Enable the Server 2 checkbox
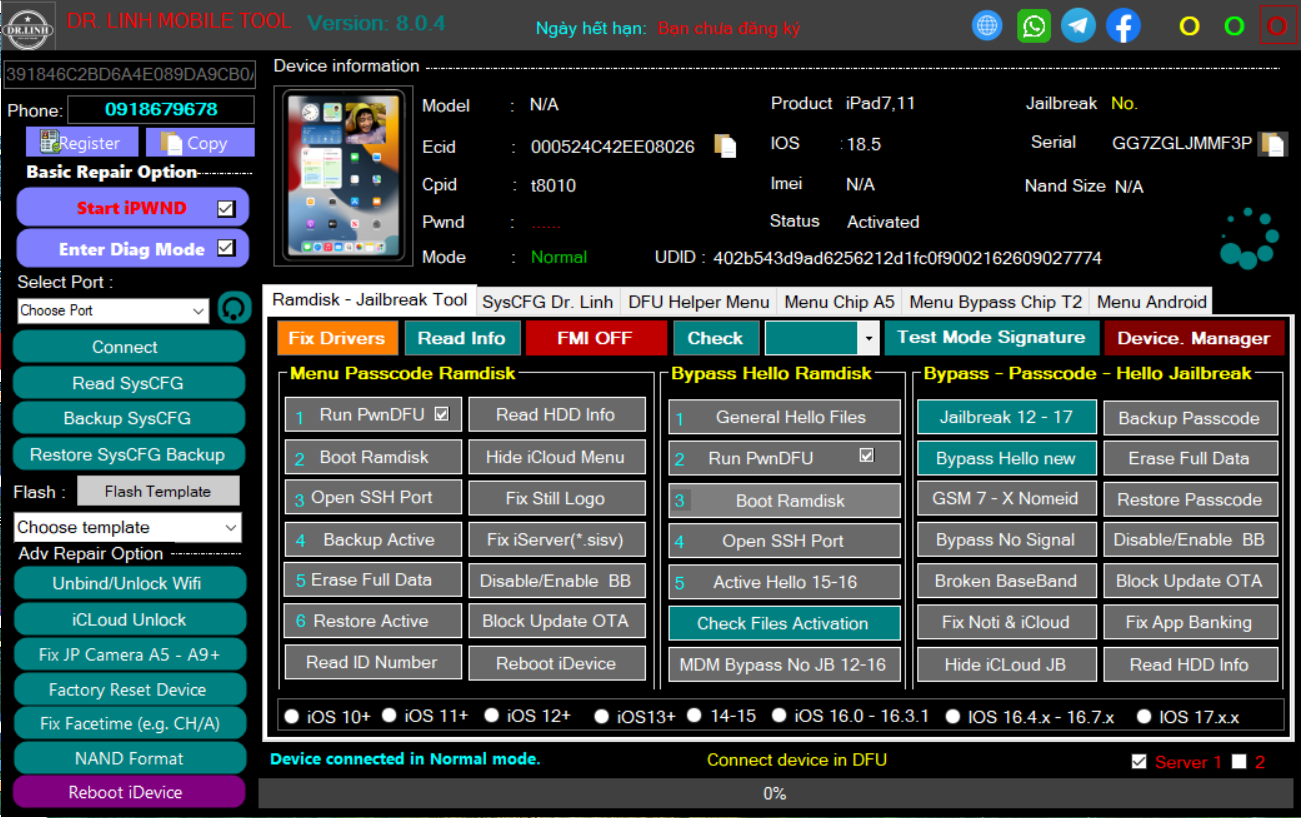The width and height of the screenshot is (1301, 818). (x=1240, y=762)
